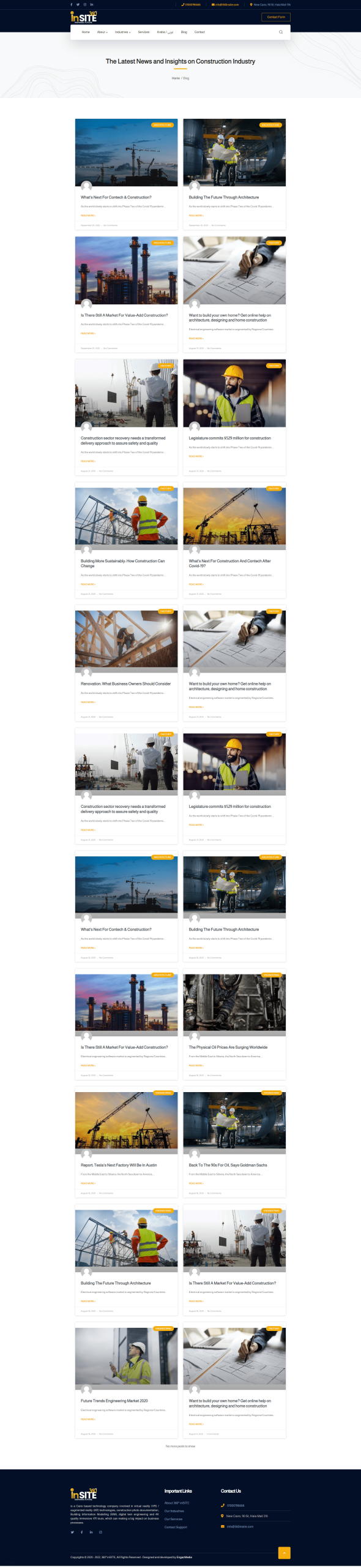
Task: Click Read More on Future Trends Engineering post
Action: pyautogui.click(x=88, y=1419)
